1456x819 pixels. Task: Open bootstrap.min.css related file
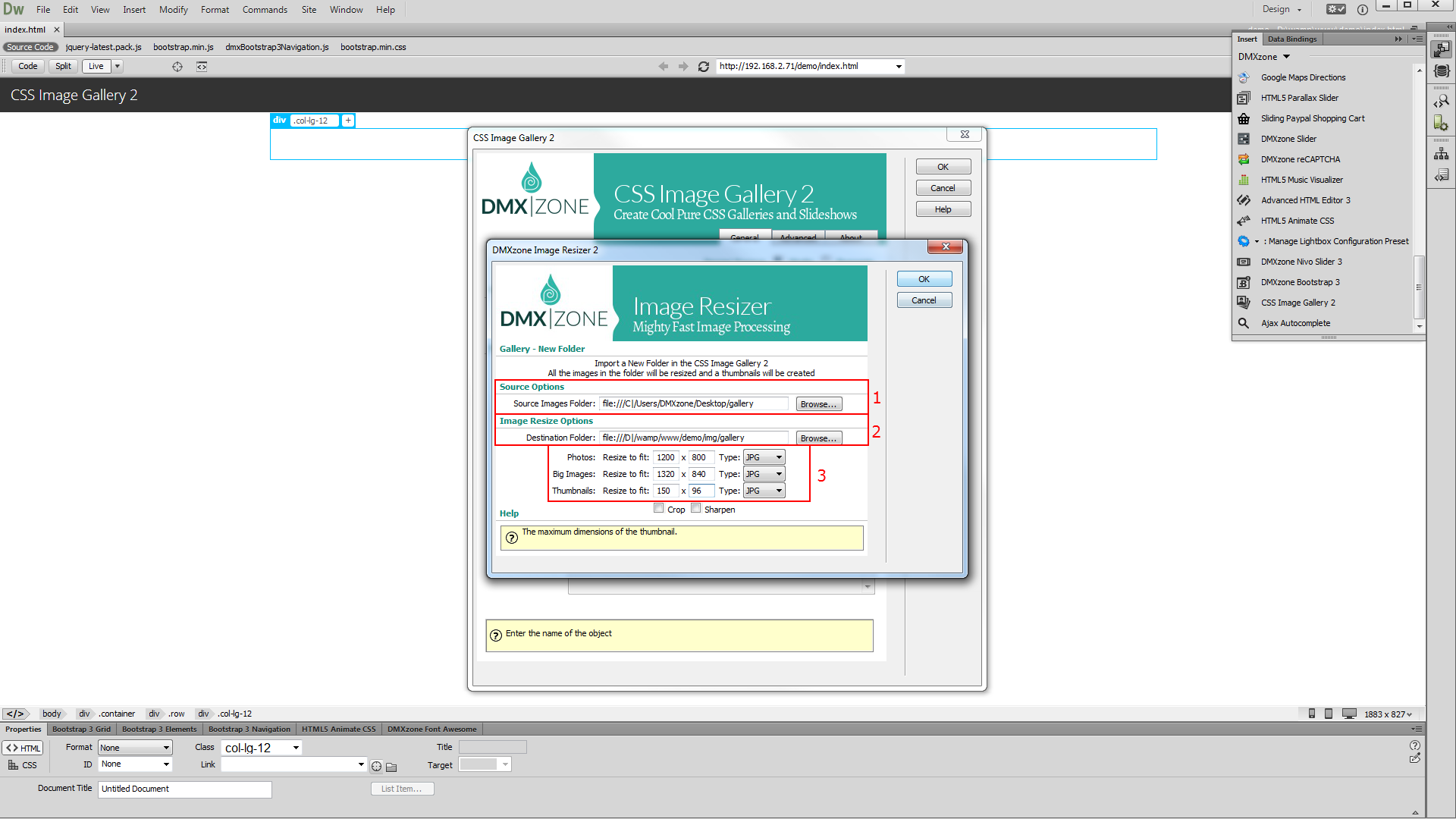[373, 47]
